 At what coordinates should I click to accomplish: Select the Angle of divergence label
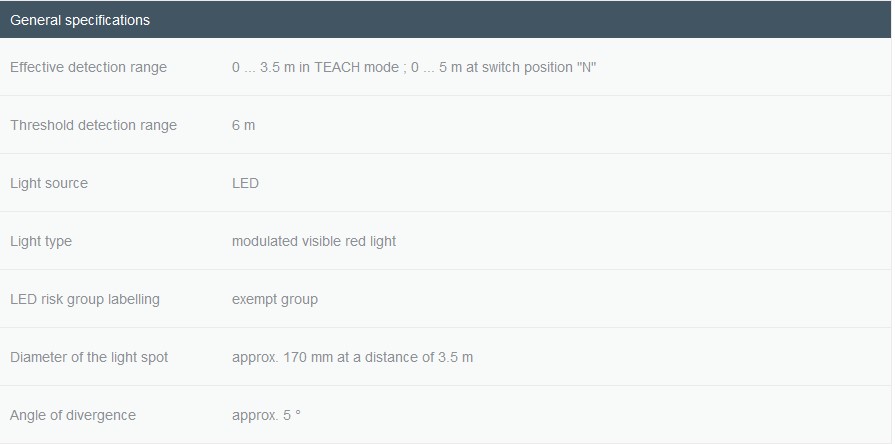click(73, 415)
